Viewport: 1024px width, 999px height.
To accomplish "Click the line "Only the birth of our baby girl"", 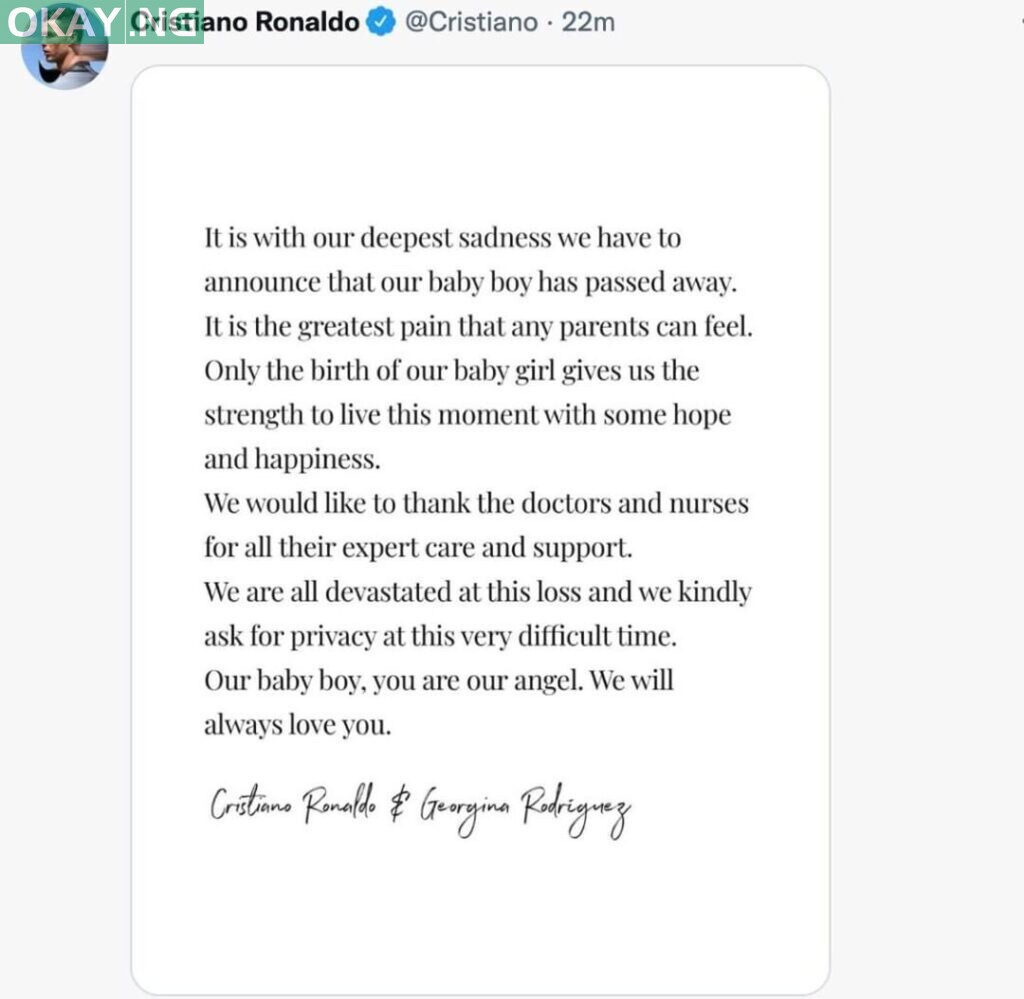I will pyautogui.click(x=451, y=370).
